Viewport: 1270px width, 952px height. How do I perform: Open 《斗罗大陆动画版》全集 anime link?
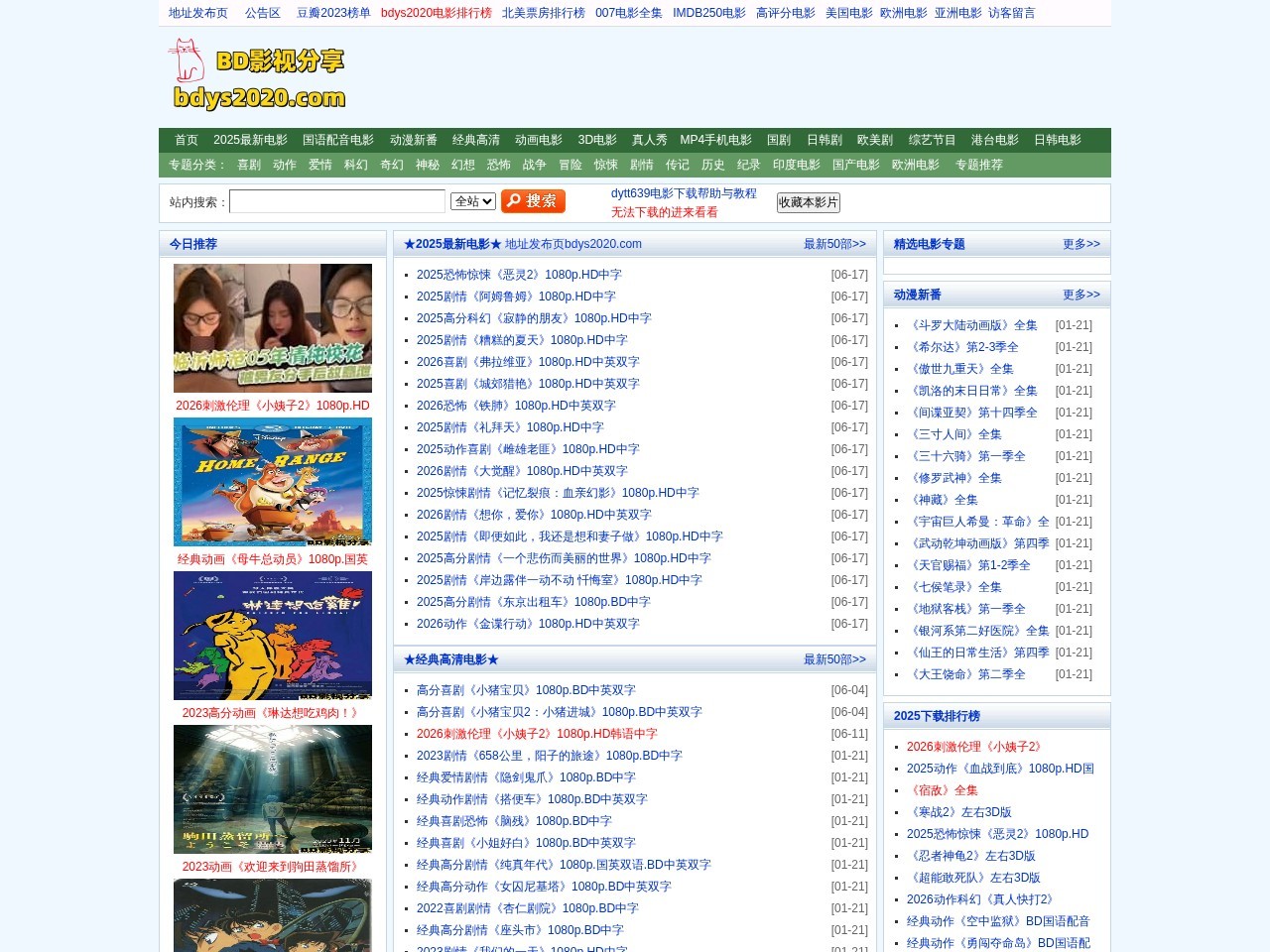pos(972,325)
